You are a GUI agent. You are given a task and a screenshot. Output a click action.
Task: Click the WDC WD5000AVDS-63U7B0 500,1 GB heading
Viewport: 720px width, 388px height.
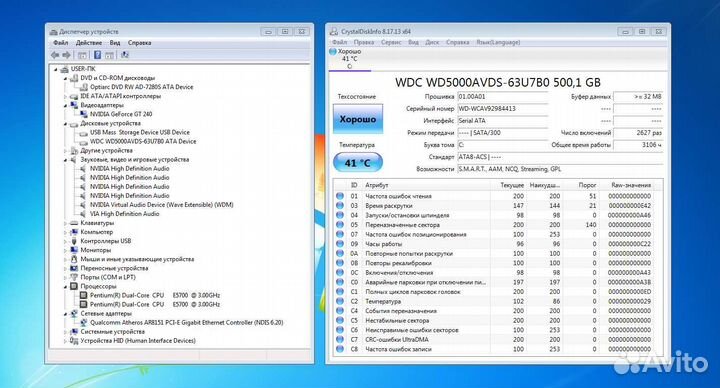click(498, 82)
